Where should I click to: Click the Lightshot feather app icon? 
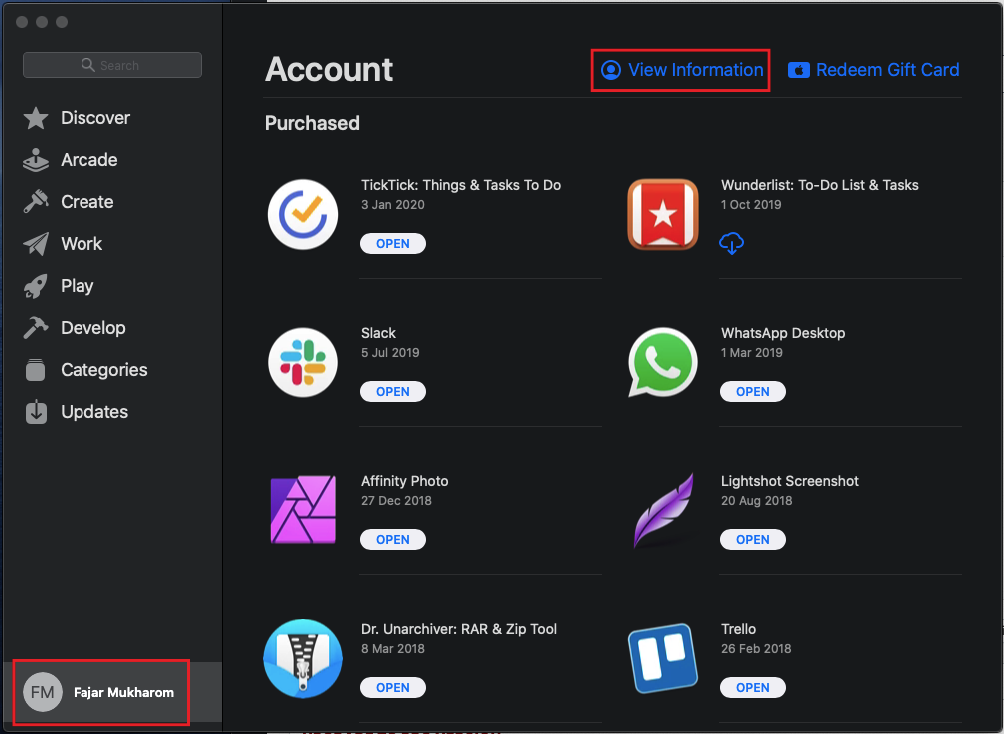coord(663,510)
